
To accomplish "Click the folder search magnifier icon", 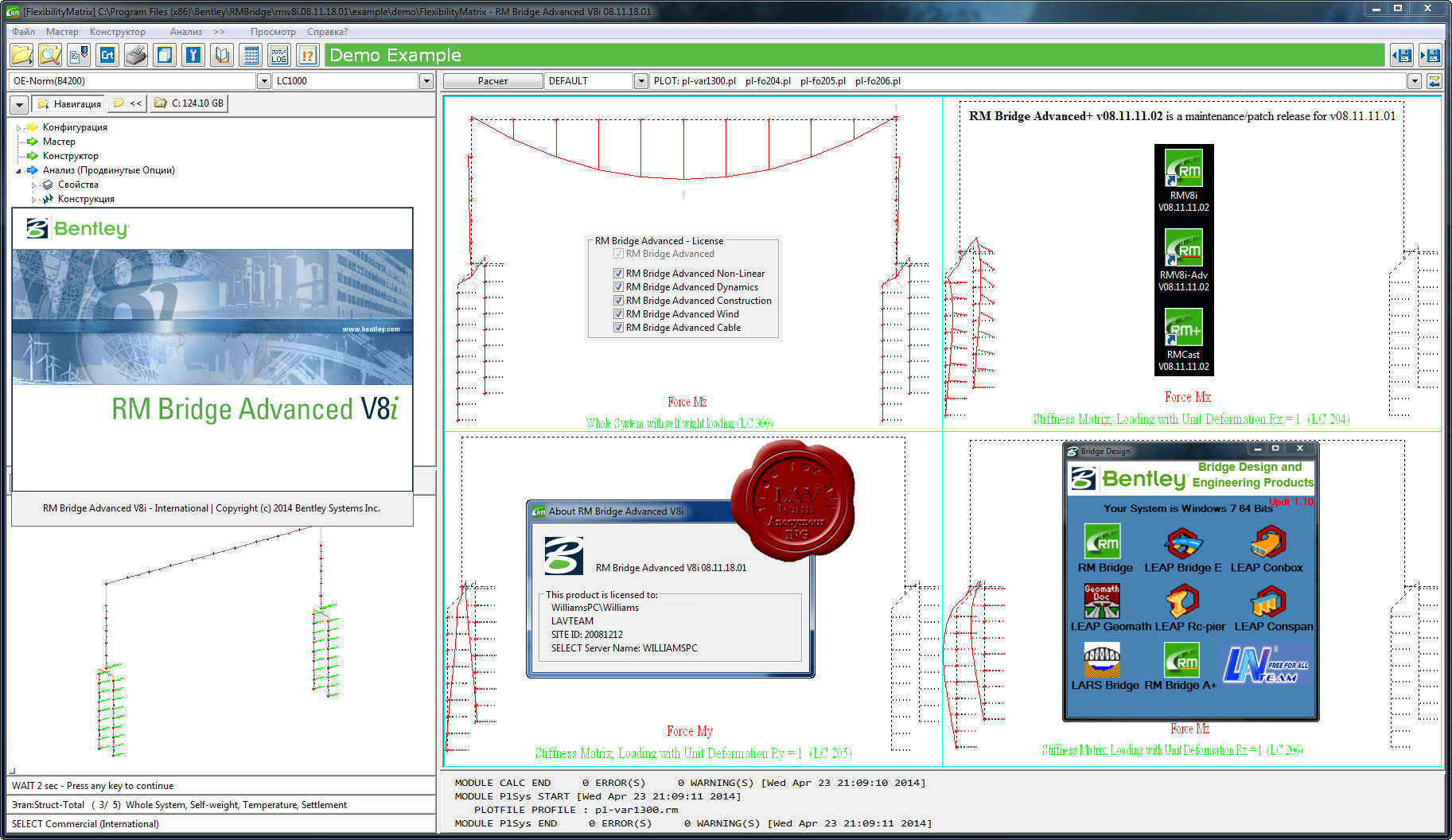I will click(50, 55).
